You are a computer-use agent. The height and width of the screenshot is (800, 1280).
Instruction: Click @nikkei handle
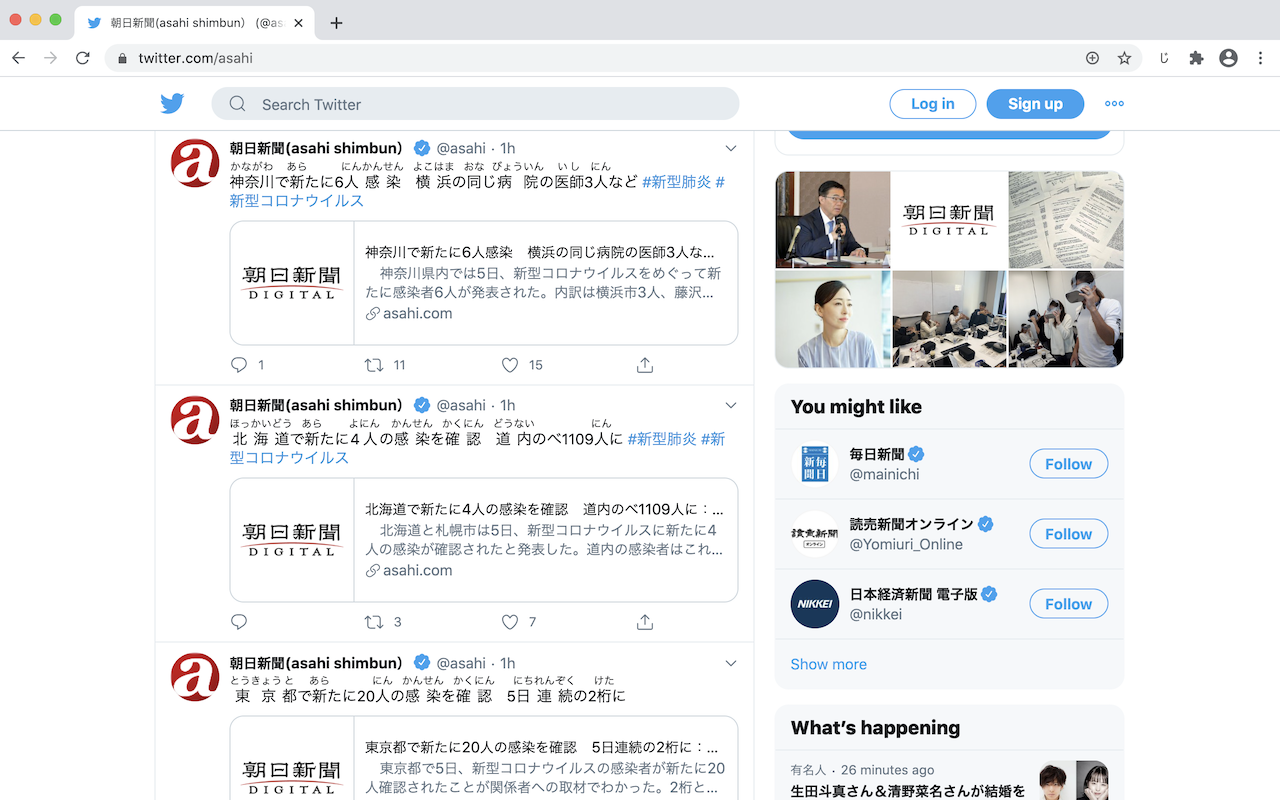click(x=876, y=614)
